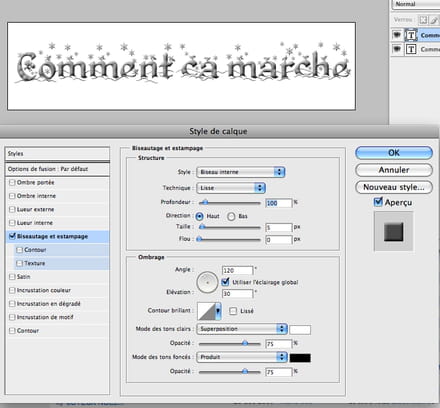Click the highlight Opacité value field
Viewport: 440px width, 408px height.
(279, 344)
